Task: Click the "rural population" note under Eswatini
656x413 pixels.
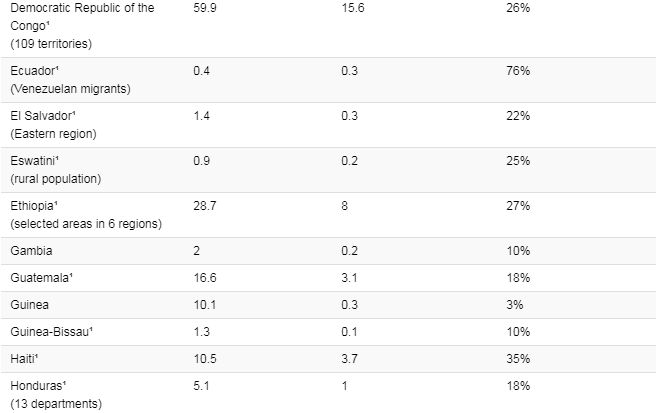Action: click(x=56, y=178)
